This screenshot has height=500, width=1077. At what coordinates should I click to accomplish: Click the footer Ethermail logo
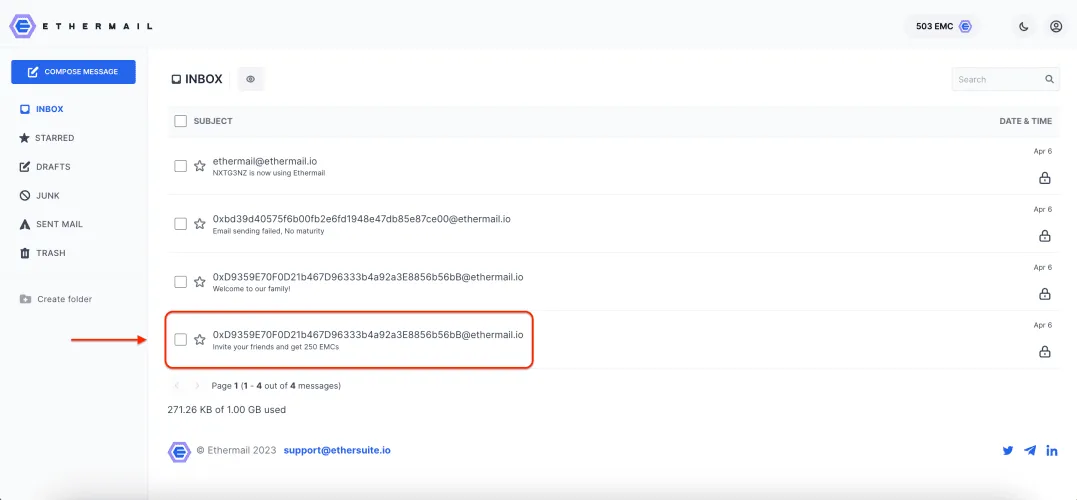click(179, 451)
